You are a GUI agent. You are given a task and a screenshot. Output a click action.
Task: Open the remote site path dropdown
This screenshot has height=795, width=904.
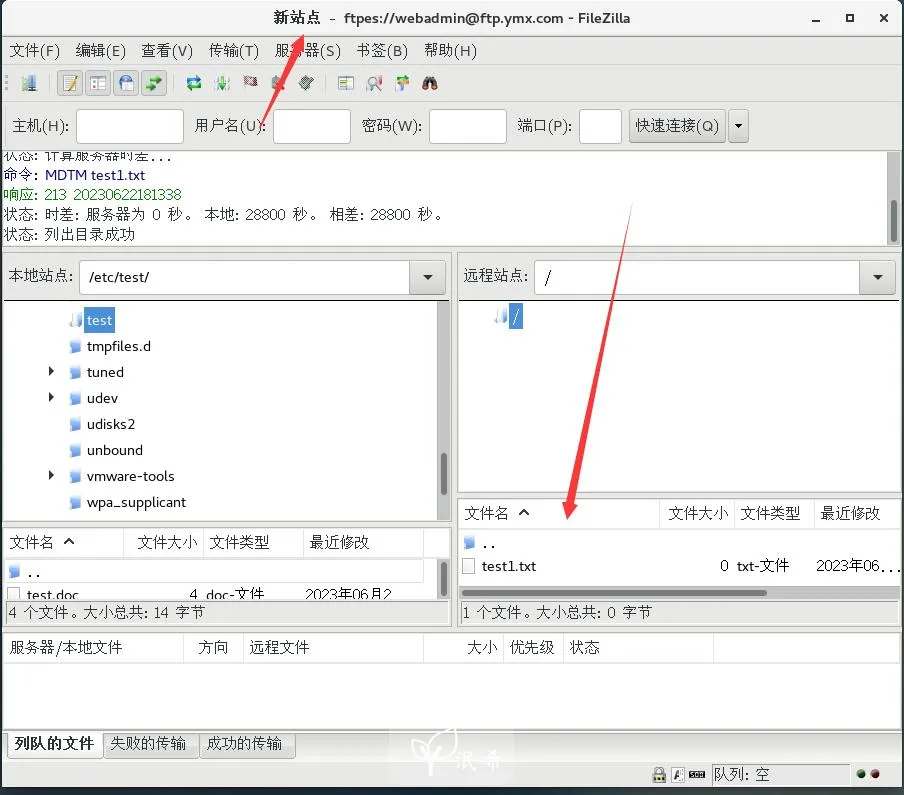pos(877,277)
